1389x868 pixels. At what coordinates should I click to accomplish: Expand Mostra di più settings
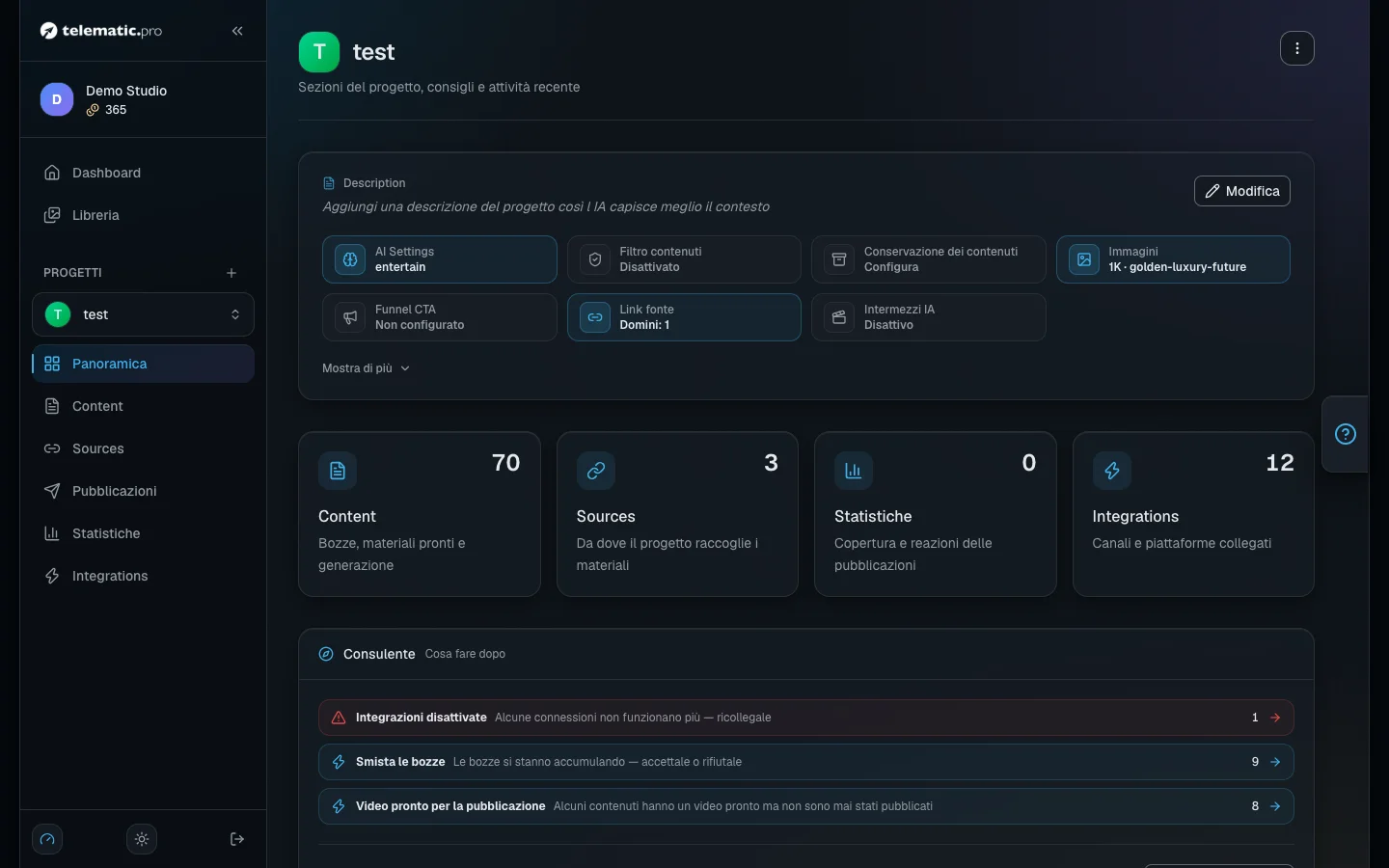367,368
